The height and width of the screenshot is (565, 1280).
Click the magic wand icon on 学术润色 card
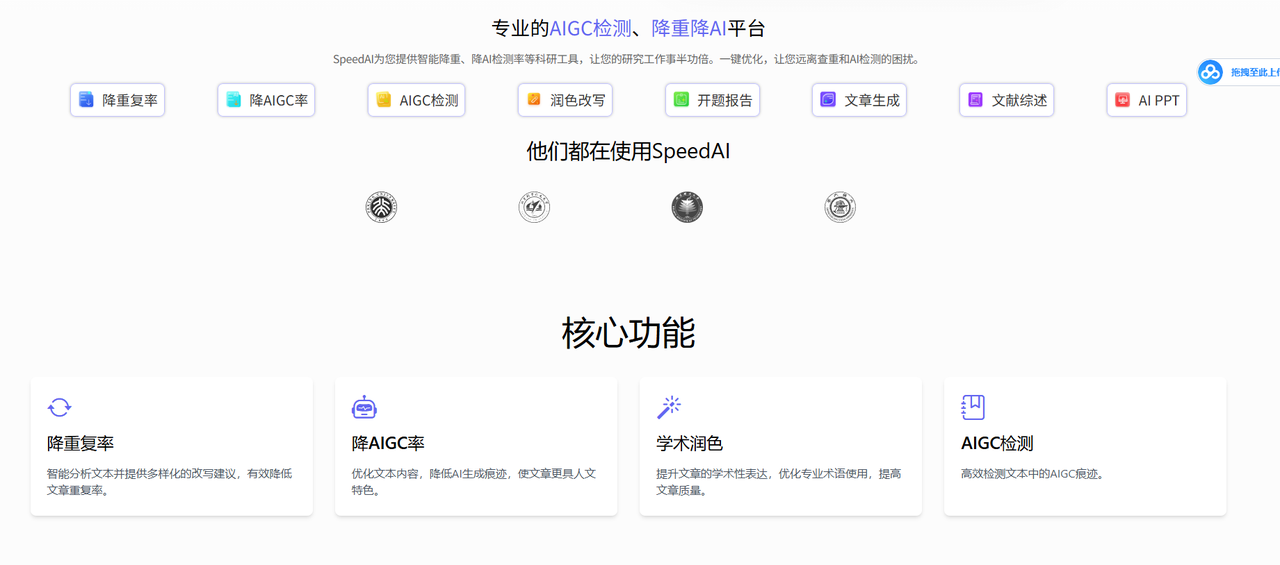(669, 407)
